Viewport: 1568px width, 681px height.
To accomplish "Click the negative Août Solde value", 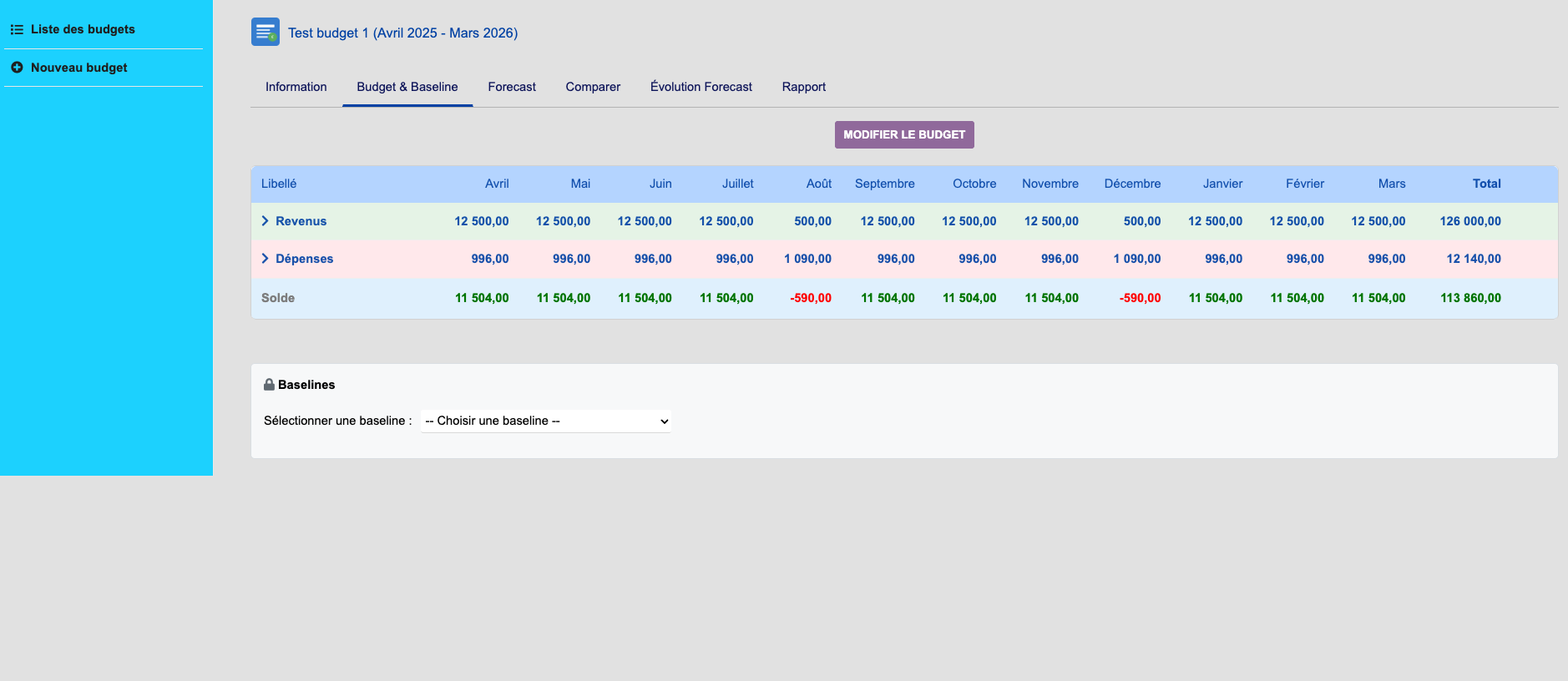I will tap(811, 298).
